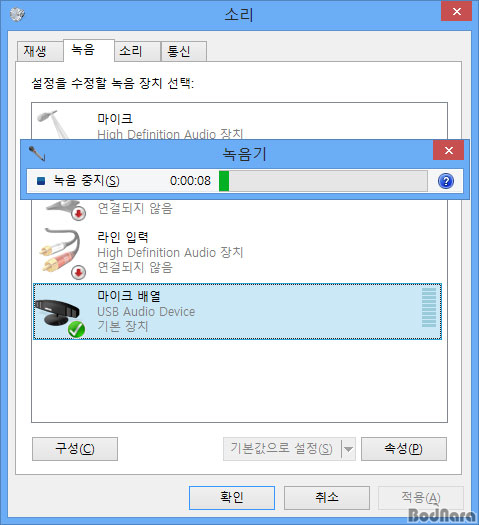The image size is (479, 525).
Task: Confirm with the 확인 button
Action: [232, 498]
